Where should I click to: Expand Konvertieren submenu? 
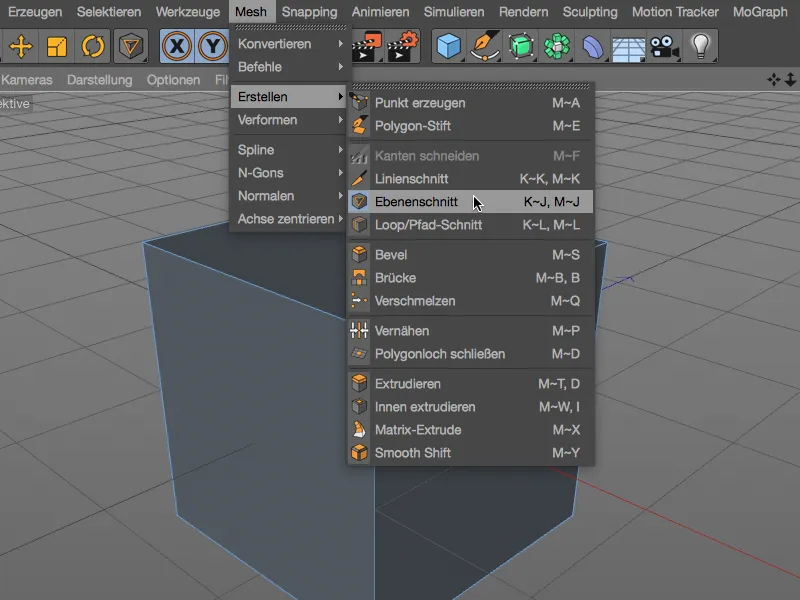coord(289,44)
